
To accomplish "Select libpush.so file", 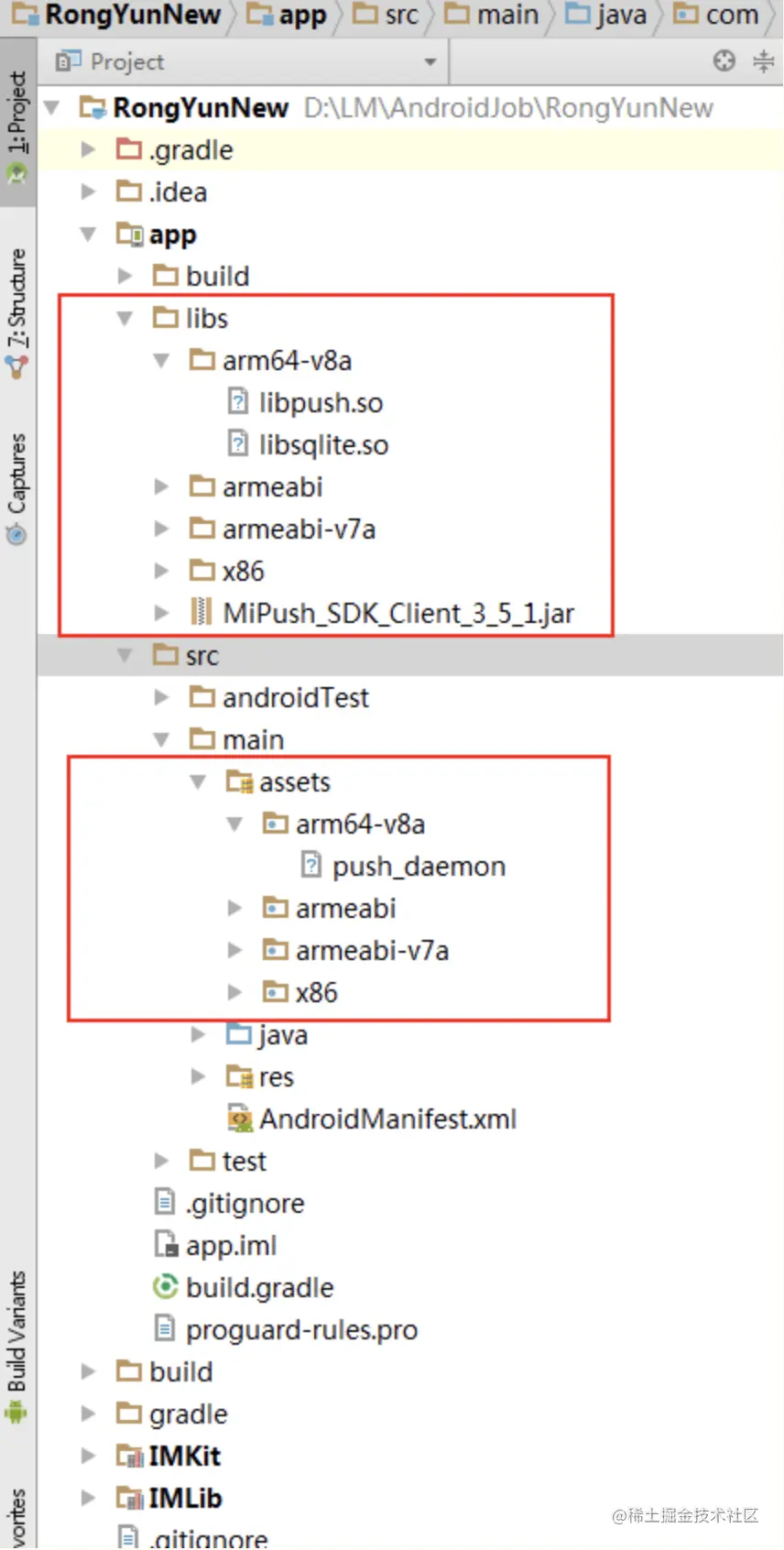I will pos(321,403).
